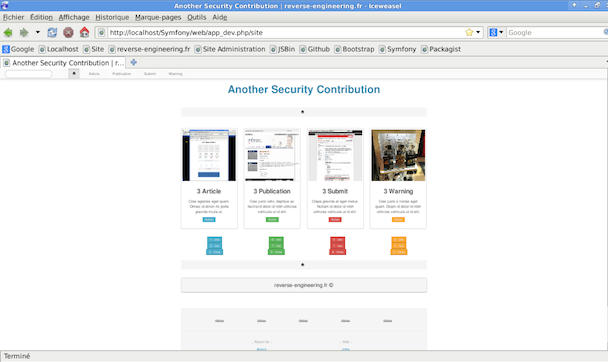Click the red Action button under 3 Submit
The height and width of the screenshot is (362, 608).
point(335,220)
